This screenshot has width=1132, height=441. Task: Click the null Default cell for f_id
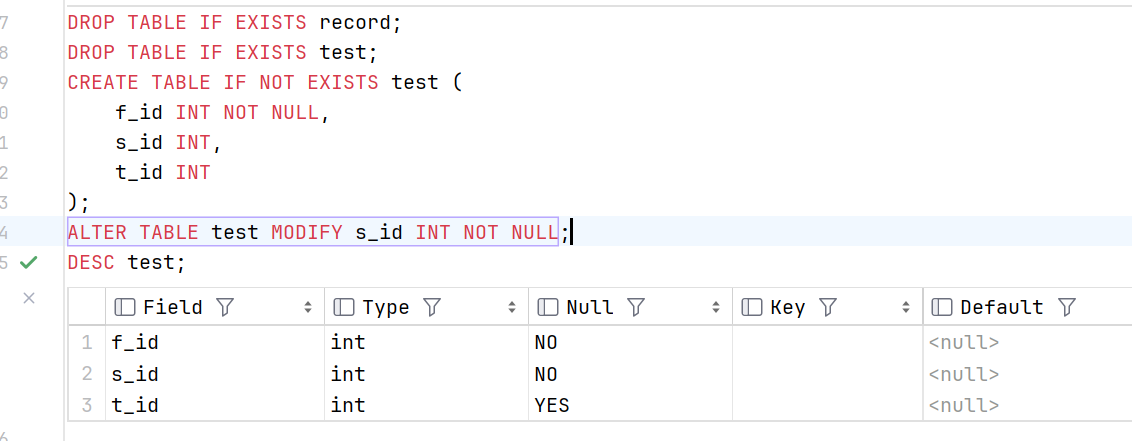1027,342
